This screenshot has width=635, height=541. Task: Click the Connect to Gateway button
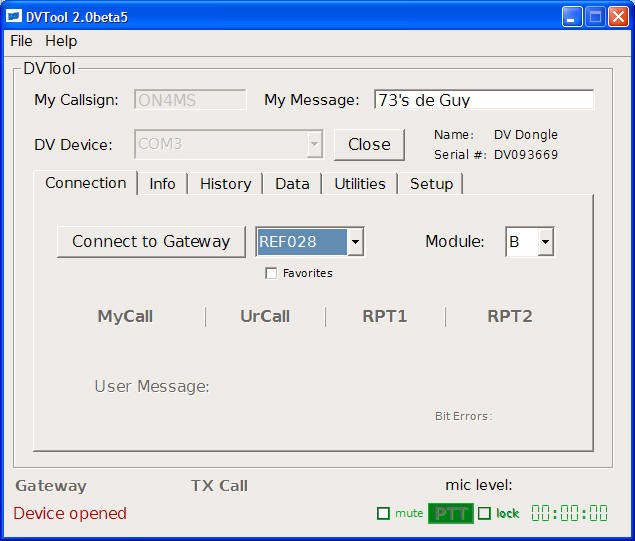pos(151,241)
